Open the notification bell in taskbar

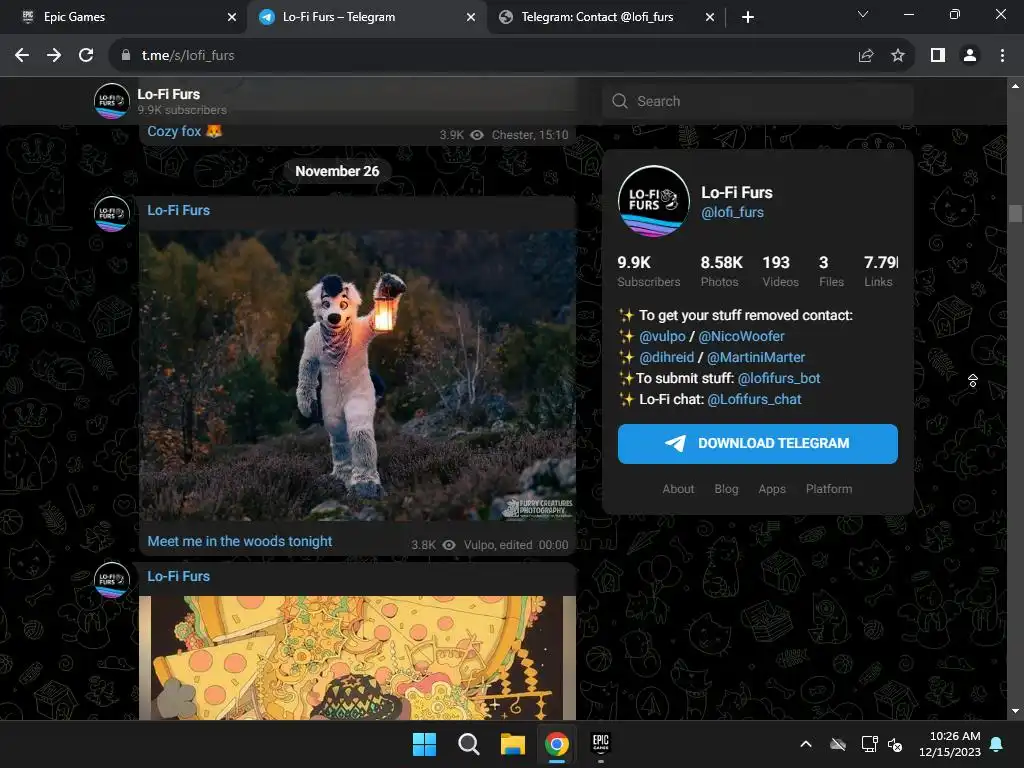click(997, 744)
